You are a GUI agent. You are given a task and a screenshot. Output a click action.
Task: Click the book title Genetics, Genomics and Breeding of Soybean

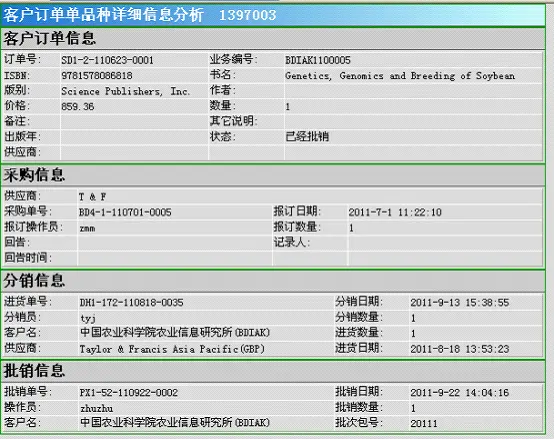click(x=400, y=76)
